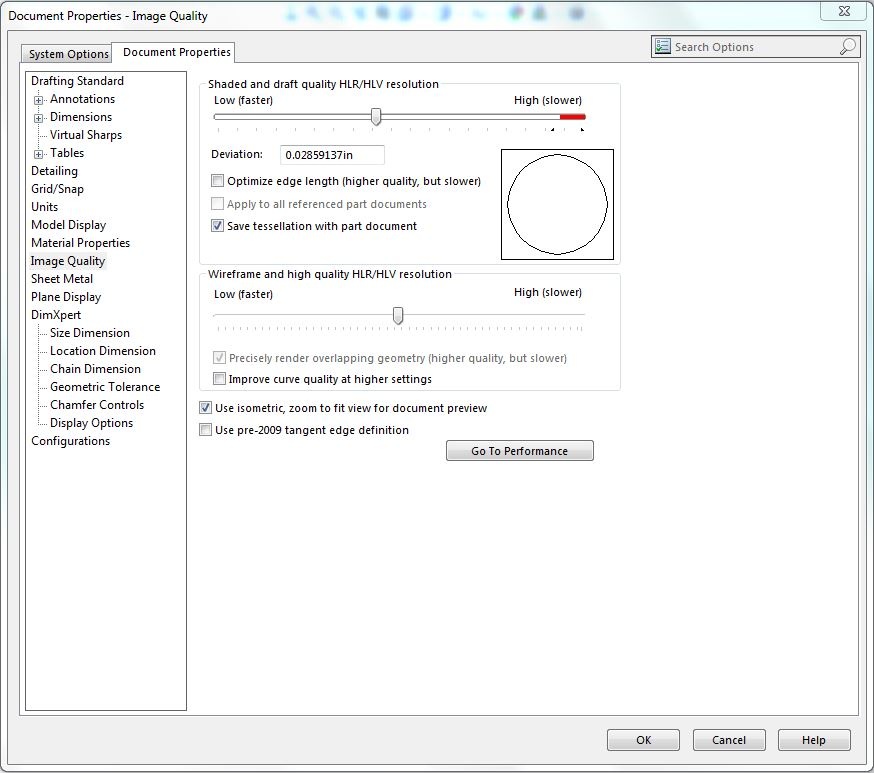Toggle Apply to all referenced part documents

pos(217,203)
